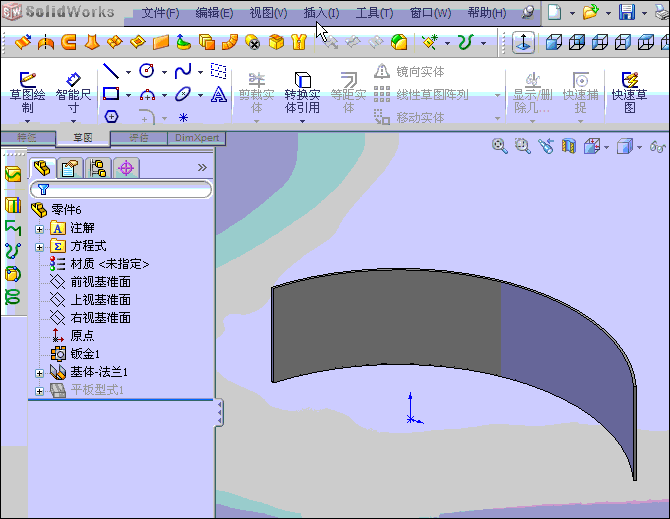Click the Open file folder icon
Image resolution: width=670 pixels, height=519 pixels.
point(591,12)
